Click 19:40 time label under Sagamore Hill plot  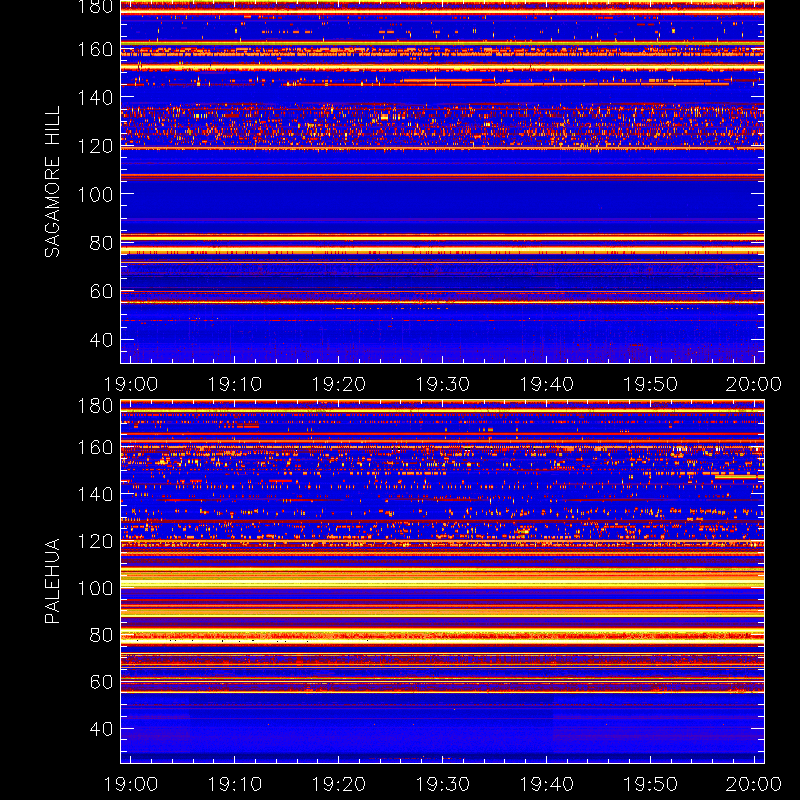546,384
